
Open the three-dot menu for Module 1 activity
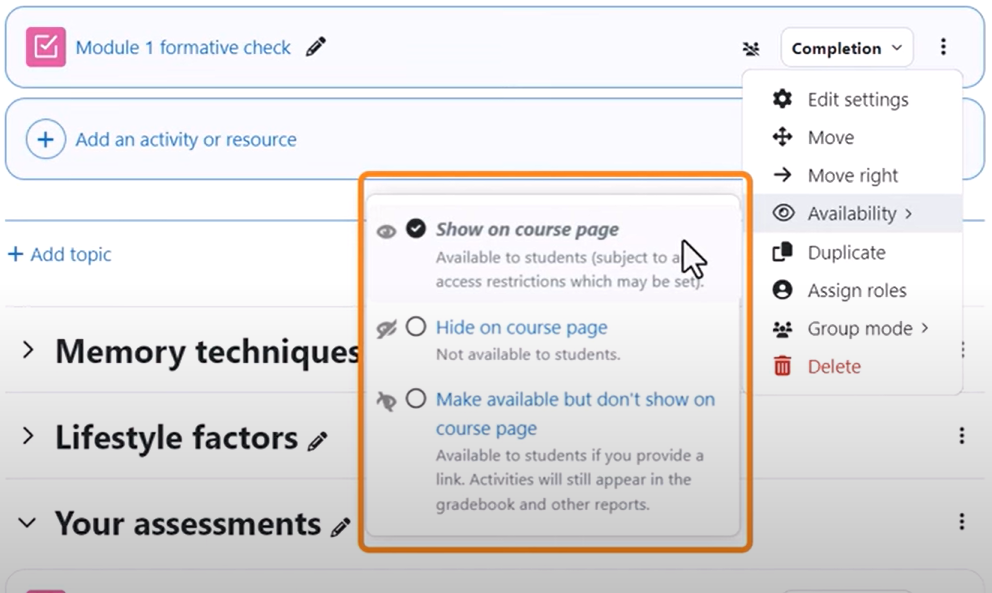coord(943,47)
